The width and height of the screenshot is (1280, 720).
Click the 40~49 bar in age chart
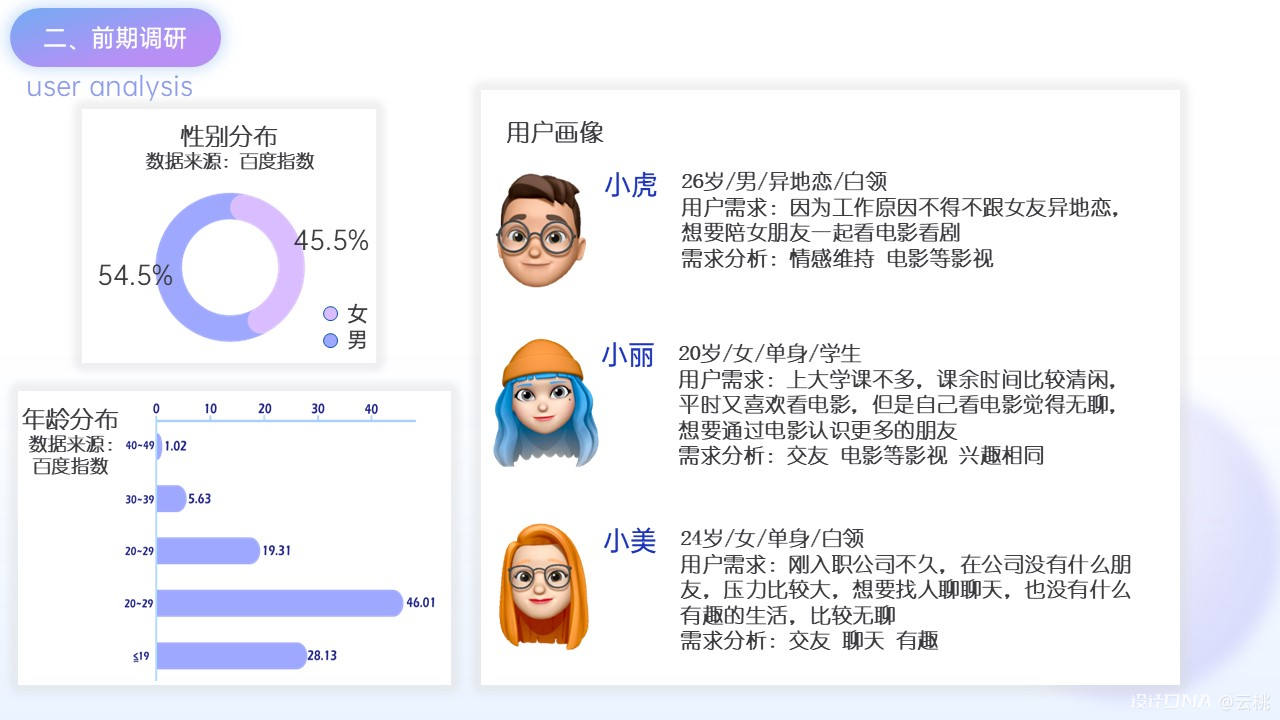159,446
